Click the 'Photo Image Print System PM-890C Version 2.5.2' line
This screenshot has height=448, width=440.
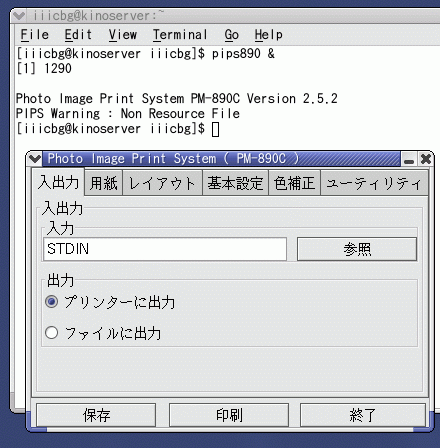tap(177, 99)
